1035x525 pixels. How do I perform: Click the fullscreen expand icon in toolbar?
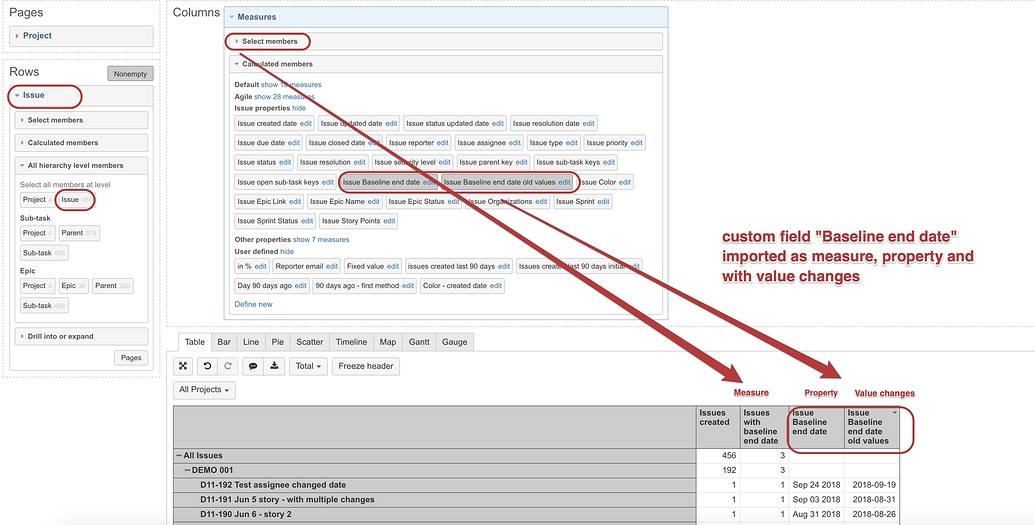[182, 366]
